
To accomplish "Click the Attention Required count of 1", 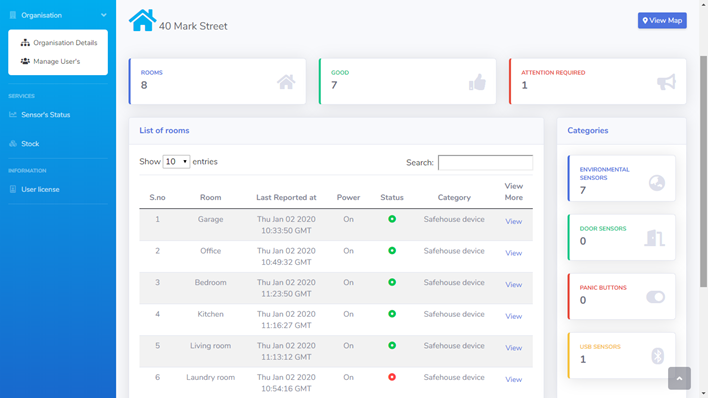I will point(524,85).
